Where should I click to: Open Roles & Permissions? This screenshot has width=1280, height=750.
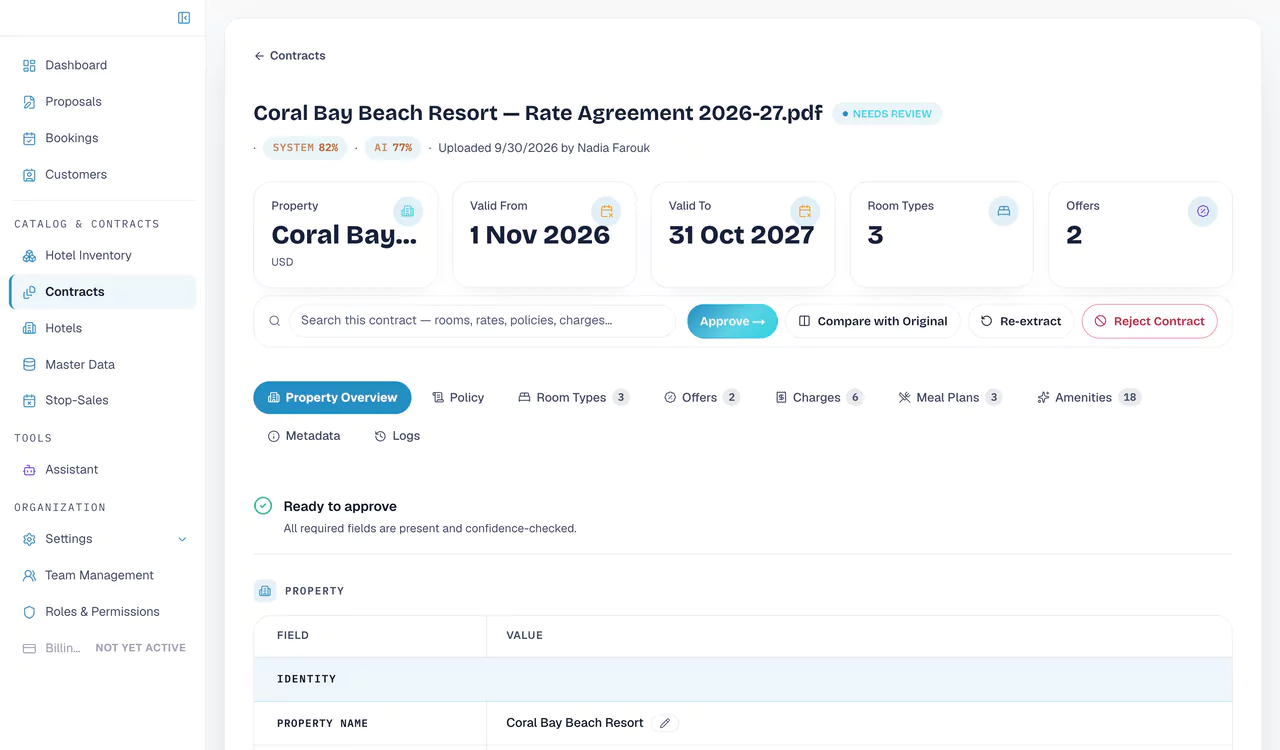pyautogui.click(x=103, y=611)
